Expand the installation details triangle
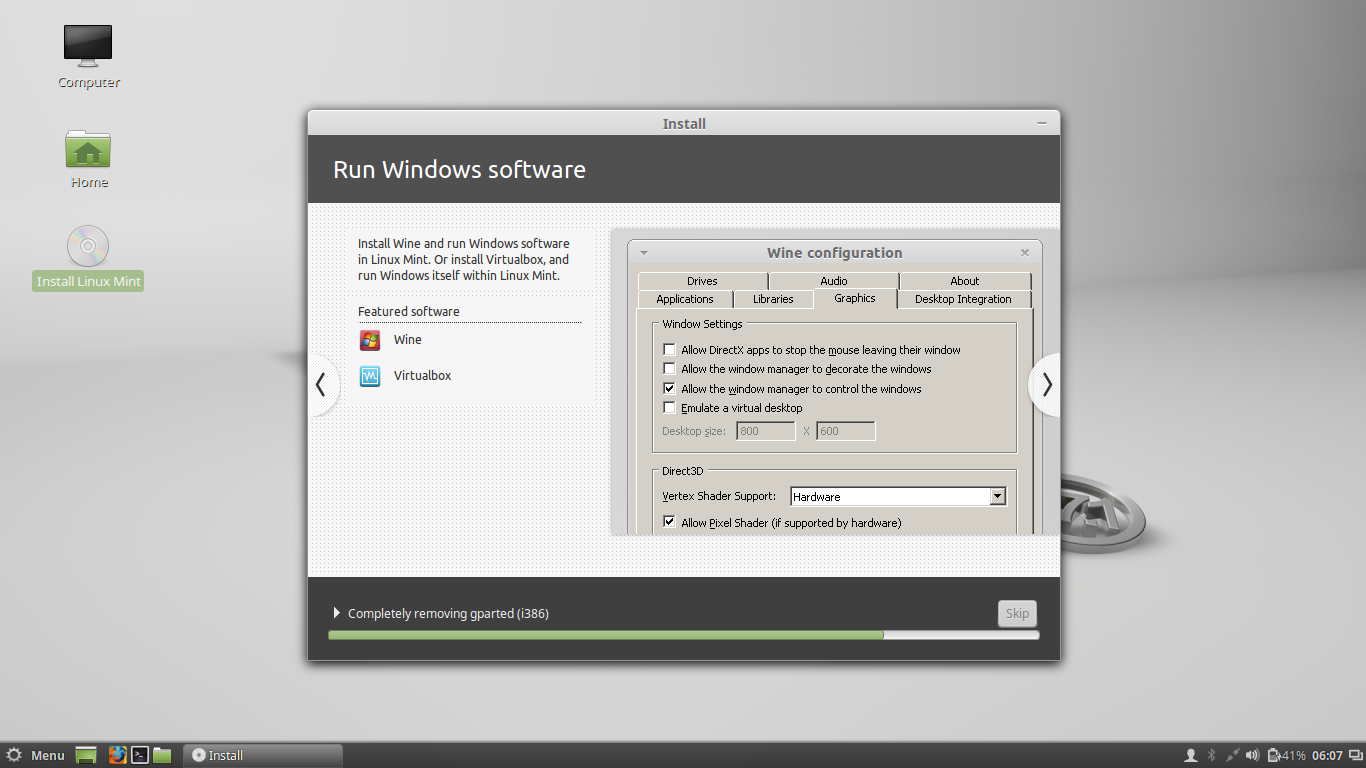The height and width of the screenshot is (768, 1366). (336, 613)
